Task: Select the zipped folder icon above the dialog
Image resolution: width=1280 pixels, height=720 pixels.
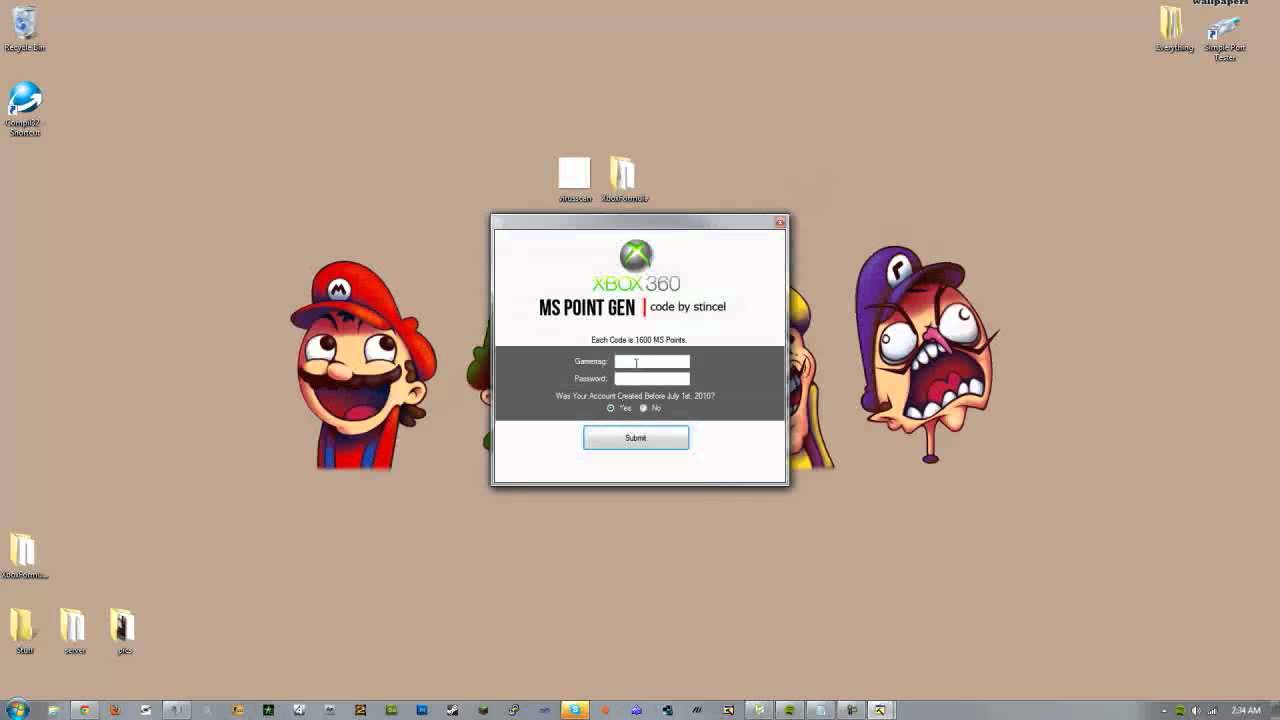Action: click(624, 180)
